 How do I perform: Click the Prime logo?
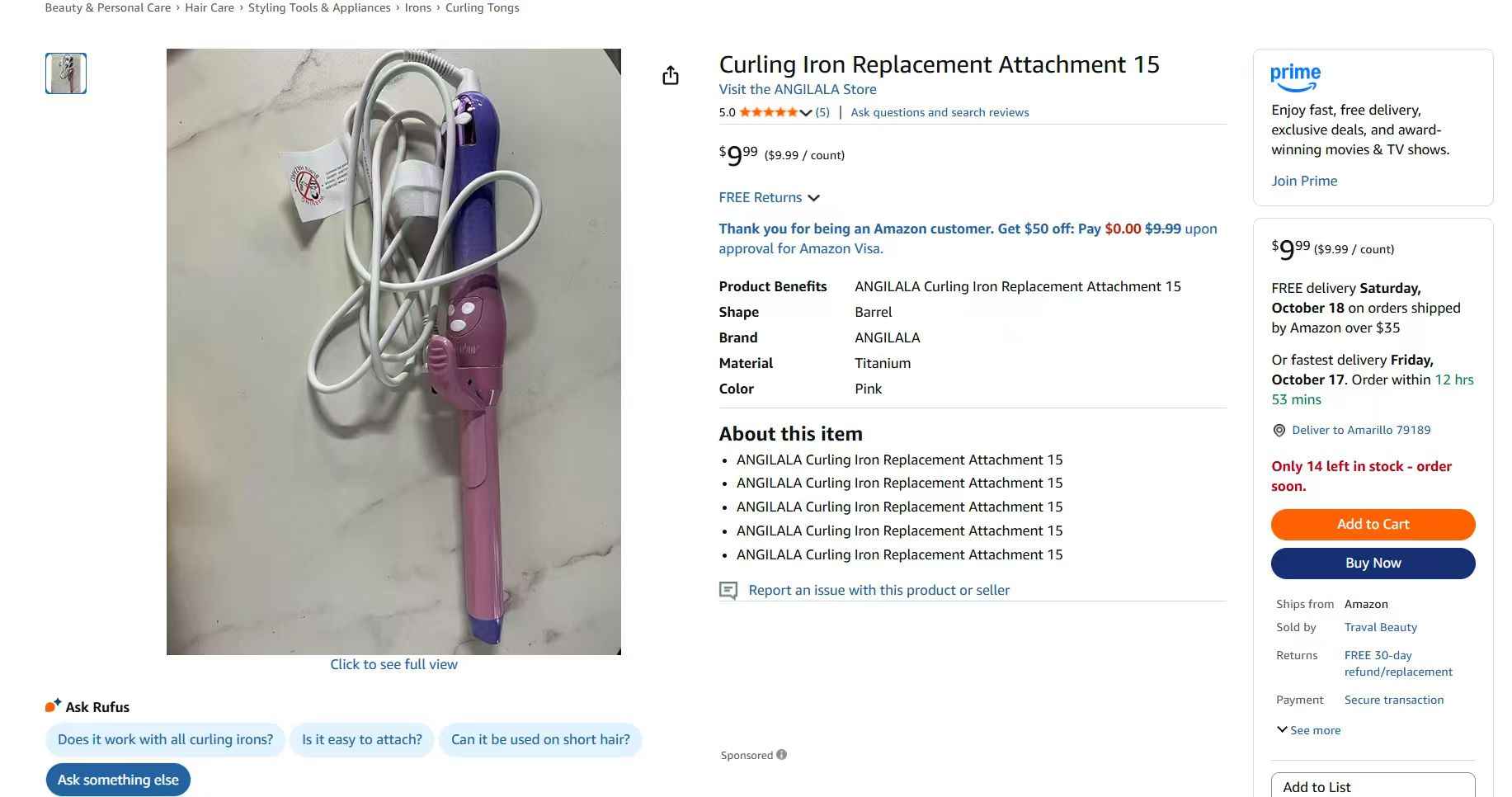click(x=1295, y=77)
